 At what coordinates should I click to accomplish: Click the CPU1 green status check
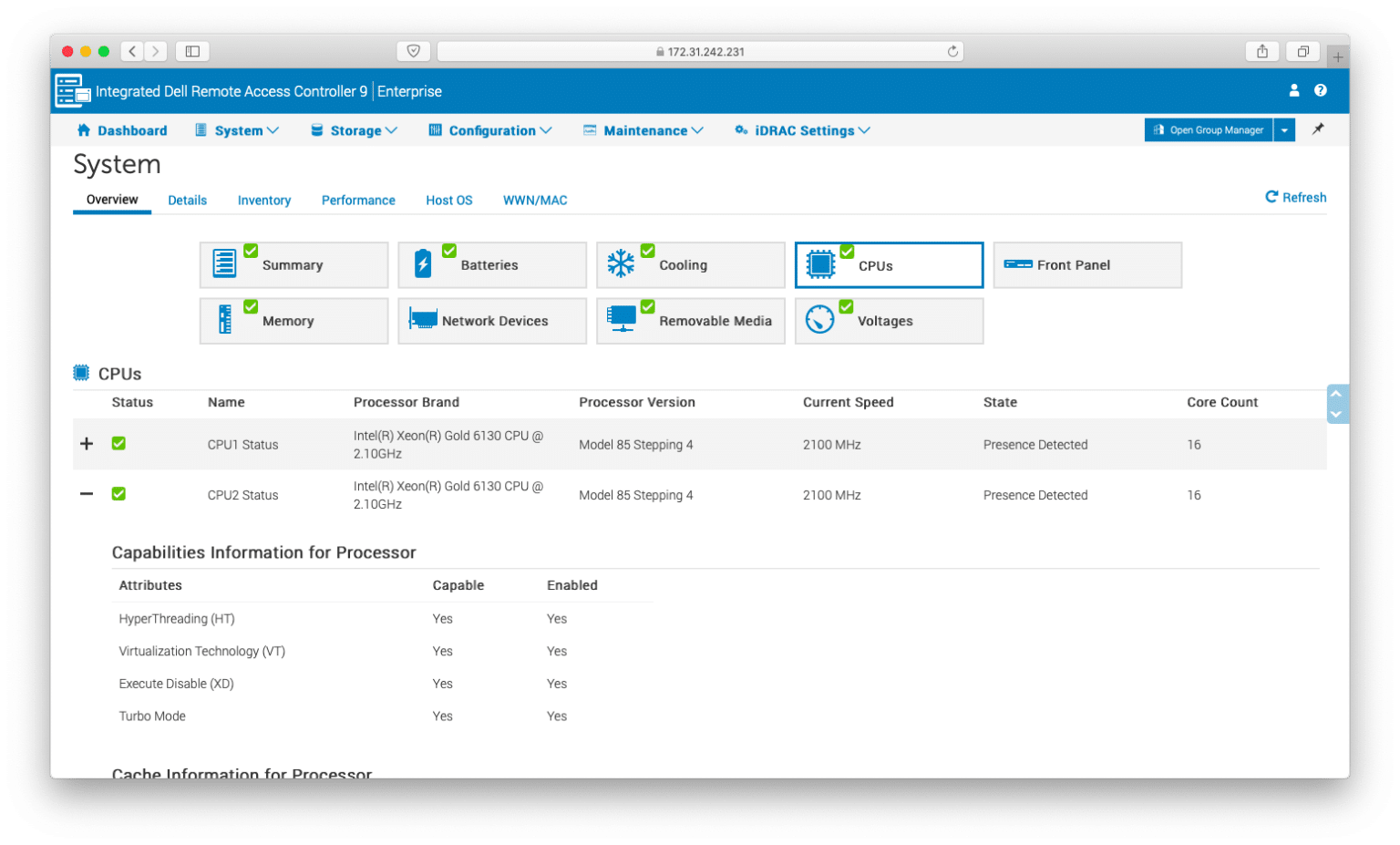point(118,443)
